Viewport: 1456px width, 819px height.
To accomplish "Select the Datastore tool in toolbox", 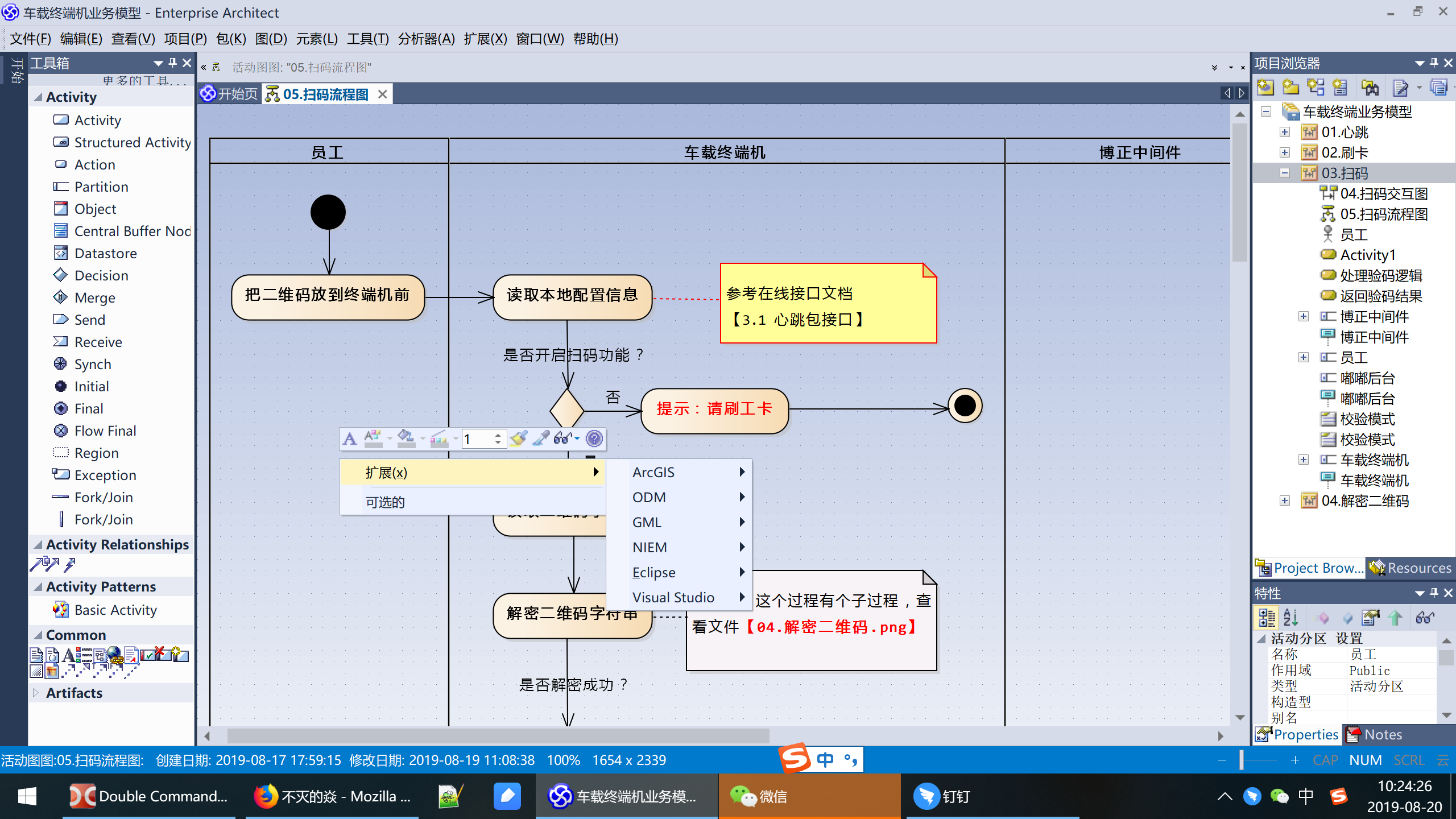I will tap(106, 253).
